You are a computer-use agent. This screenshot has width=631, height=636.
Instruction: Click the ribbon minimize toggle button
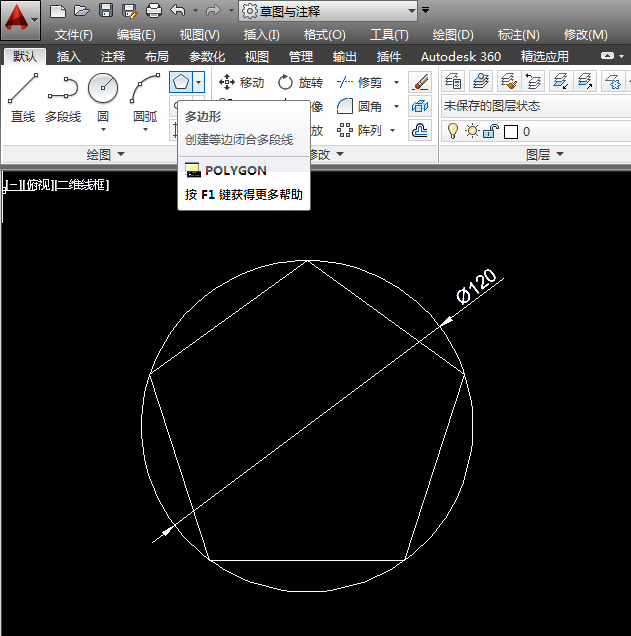[607, 56]
